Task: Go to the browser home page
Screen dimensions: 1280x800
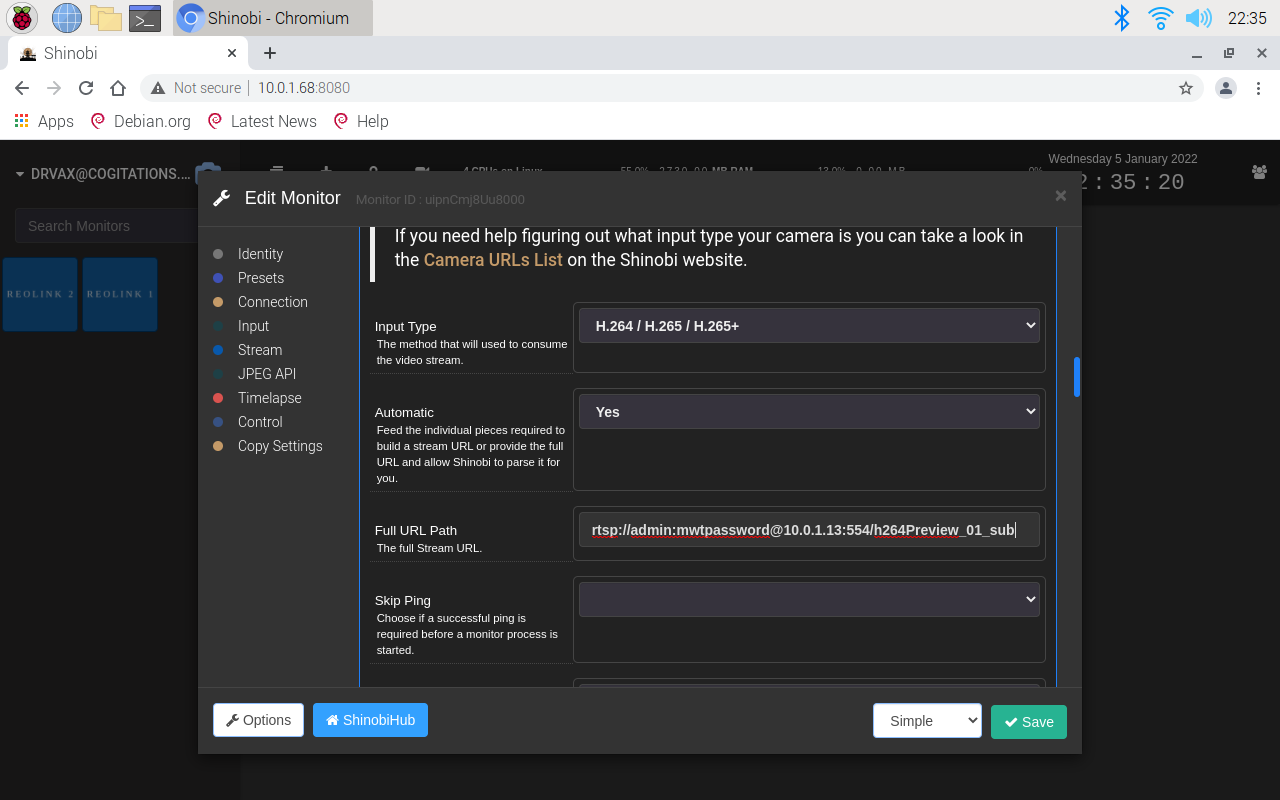Action: pos(118,88)
